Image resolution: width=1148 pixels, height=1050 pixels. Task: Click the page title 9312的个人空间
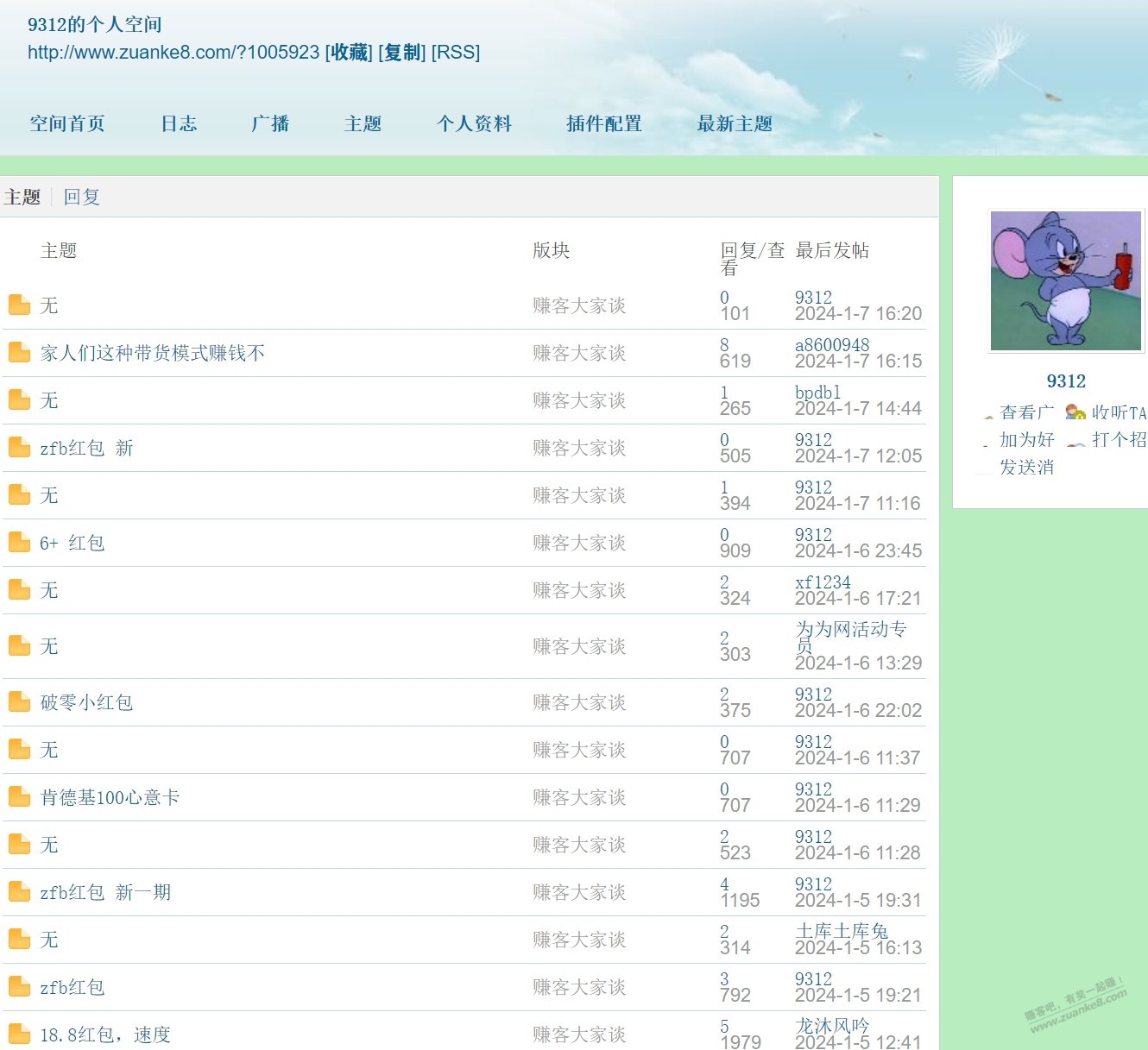click(x=95, y=24)
